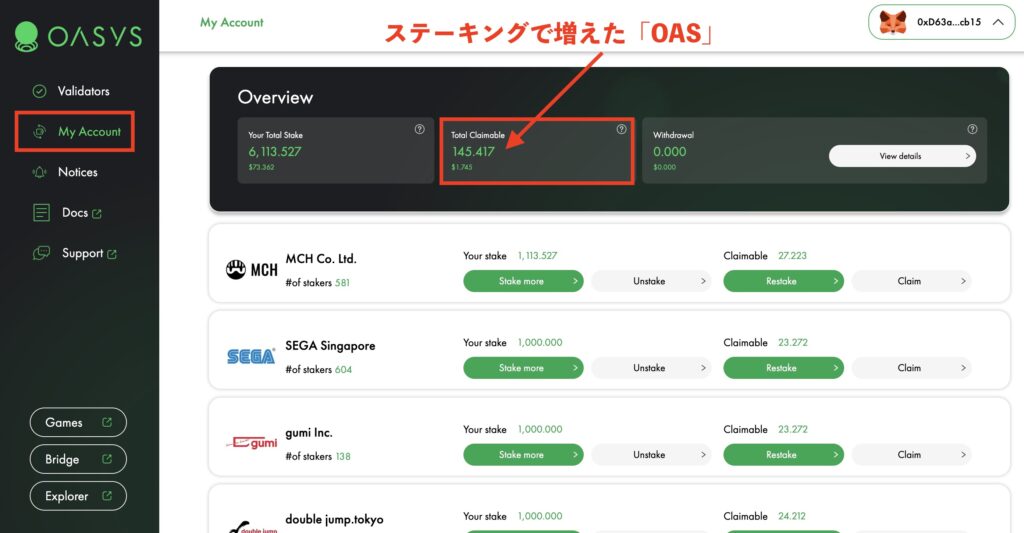This screenshot has height=533, width=1024.
Task: Click the Oasys logo in the sidebar
Action: [78, 36]
